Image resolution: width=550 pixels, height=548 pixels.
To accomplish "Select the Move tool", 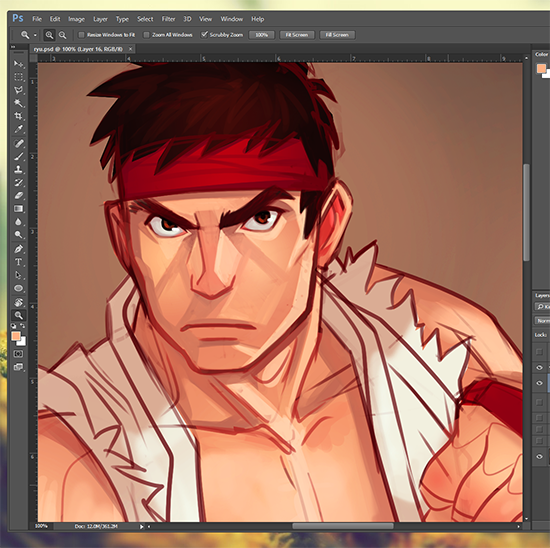I will click(x=18, y=64).
